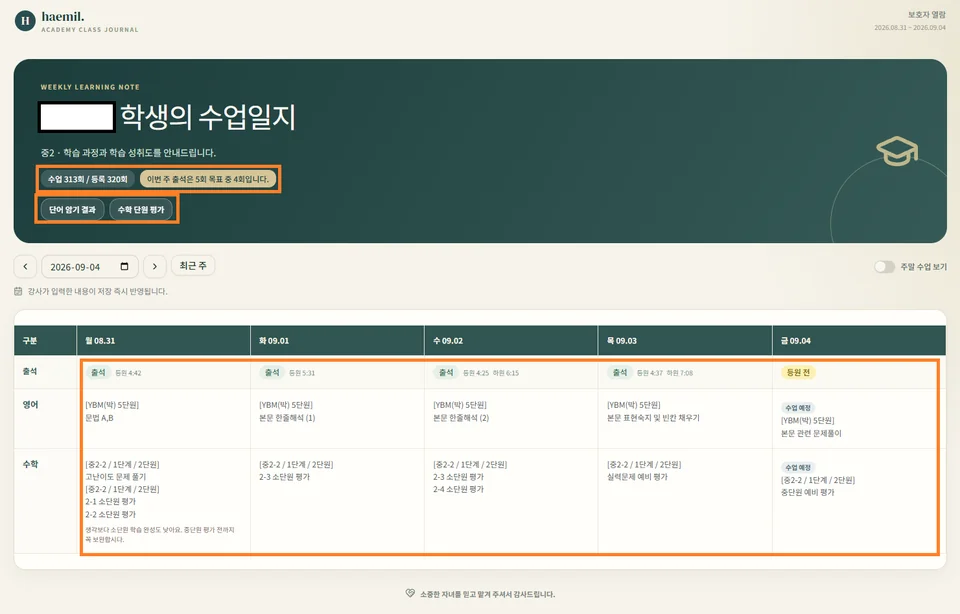Click the 2026.08.31 ~ 2026.09.04 date range

click(910, 28)
